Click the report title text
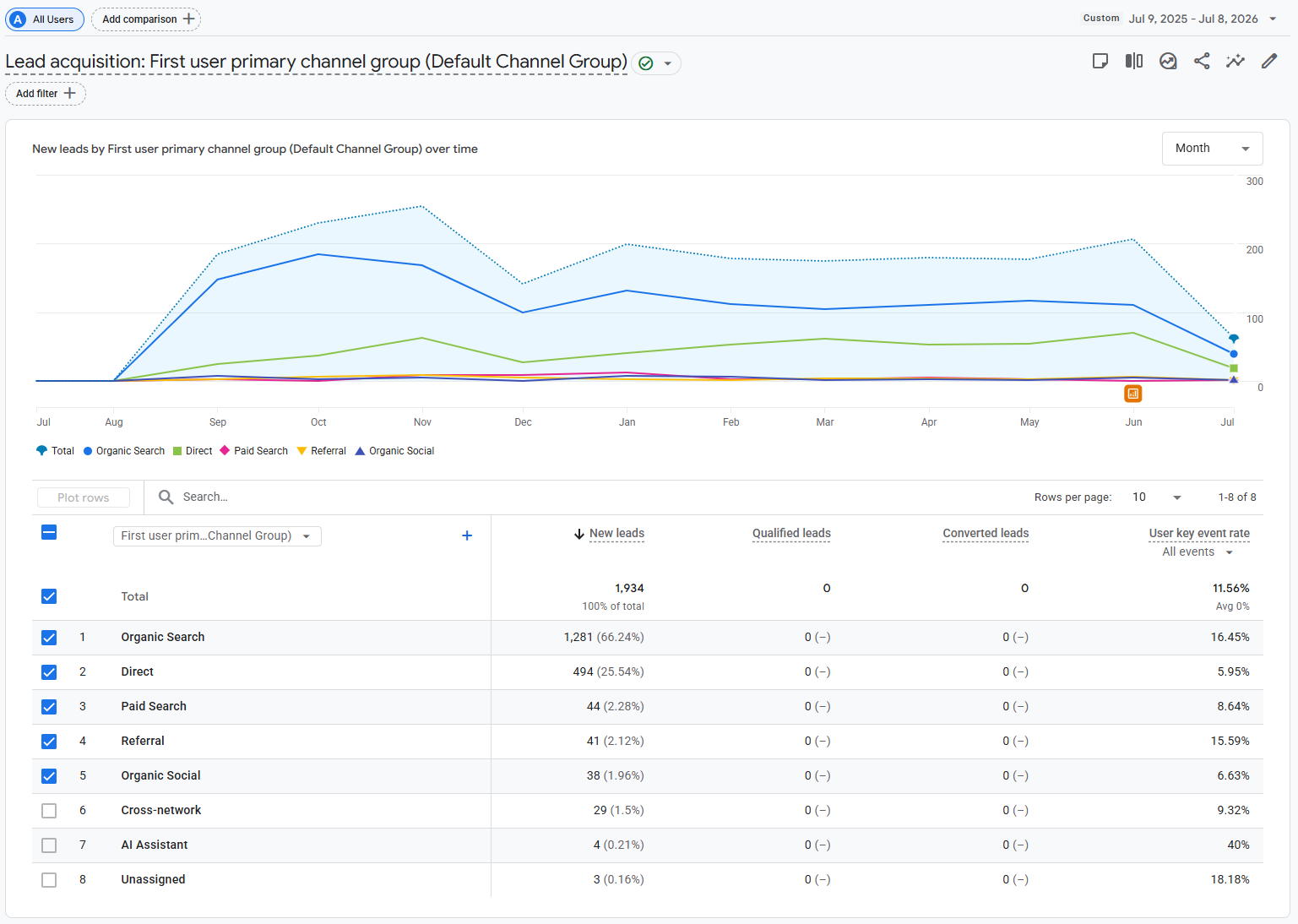The image size is (1298, 924). 316,62
